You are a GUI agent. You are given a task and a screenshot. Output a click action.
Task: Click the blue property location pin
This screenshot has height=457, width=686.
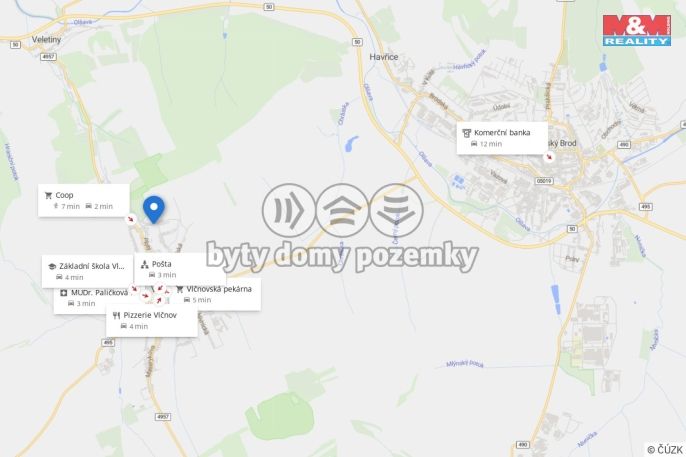coord(154,209)
